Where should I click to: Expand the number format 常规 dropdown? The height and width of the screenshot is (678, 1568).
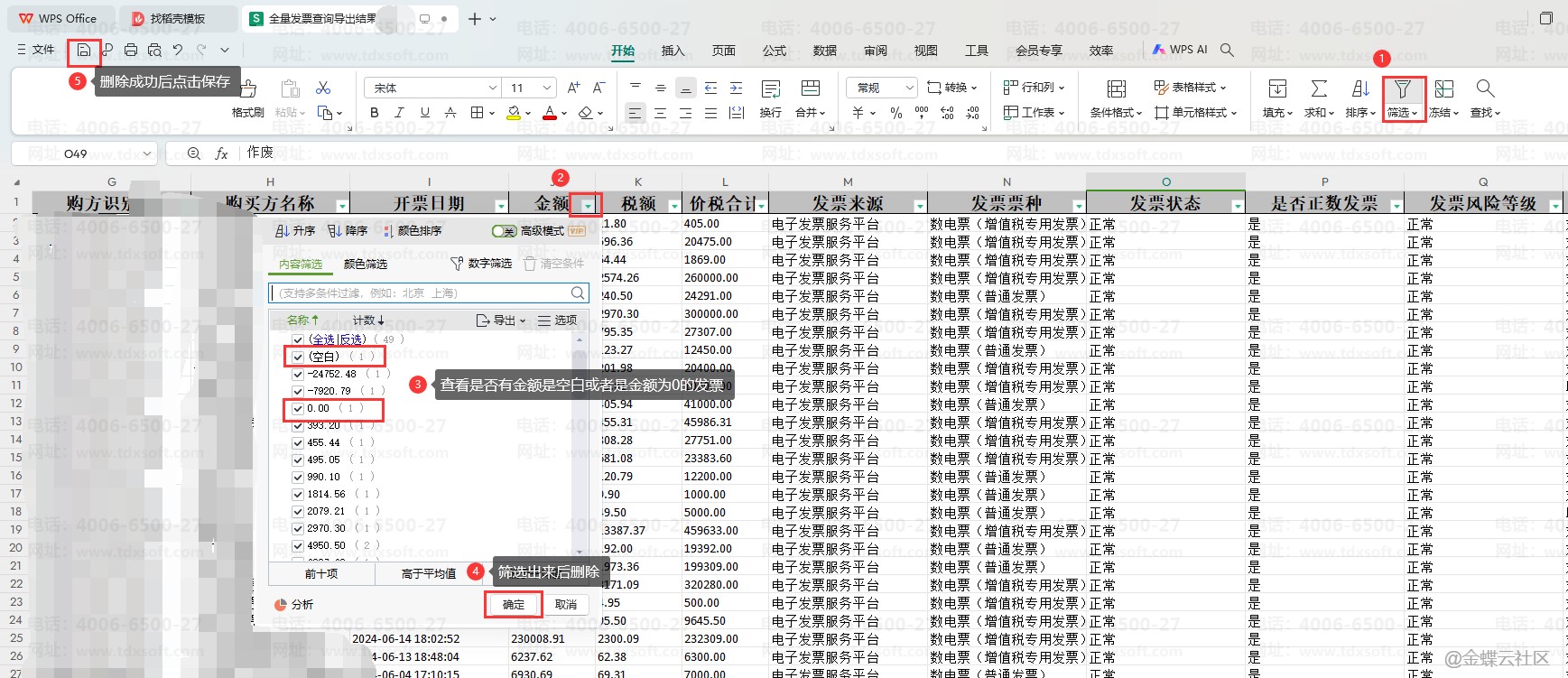[908, 88]
